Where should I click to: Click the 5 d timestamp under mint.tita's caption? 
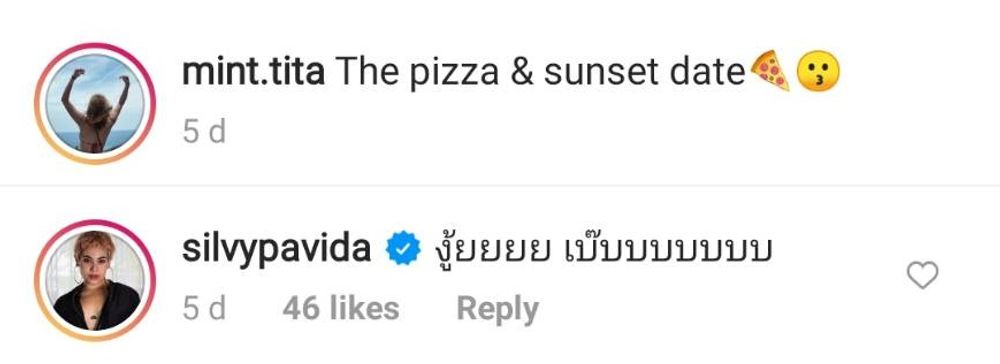click(204, 132)
